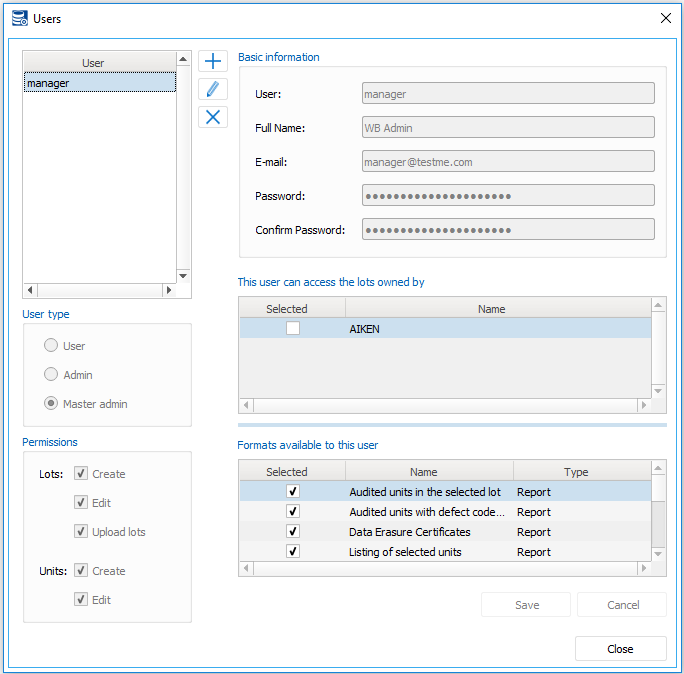Click the Close button
Image resolution: width=684 pixels, height=674 pixels.
[x=621, y=649]
